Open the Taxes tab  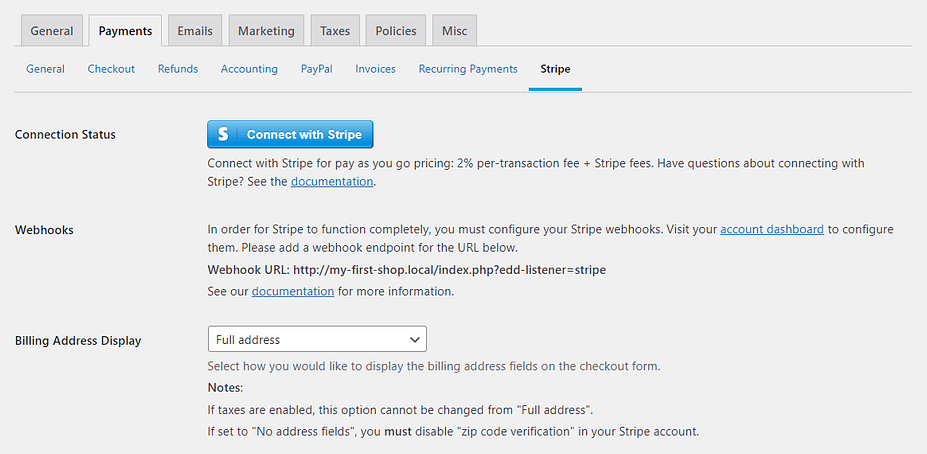click(335, 31)
